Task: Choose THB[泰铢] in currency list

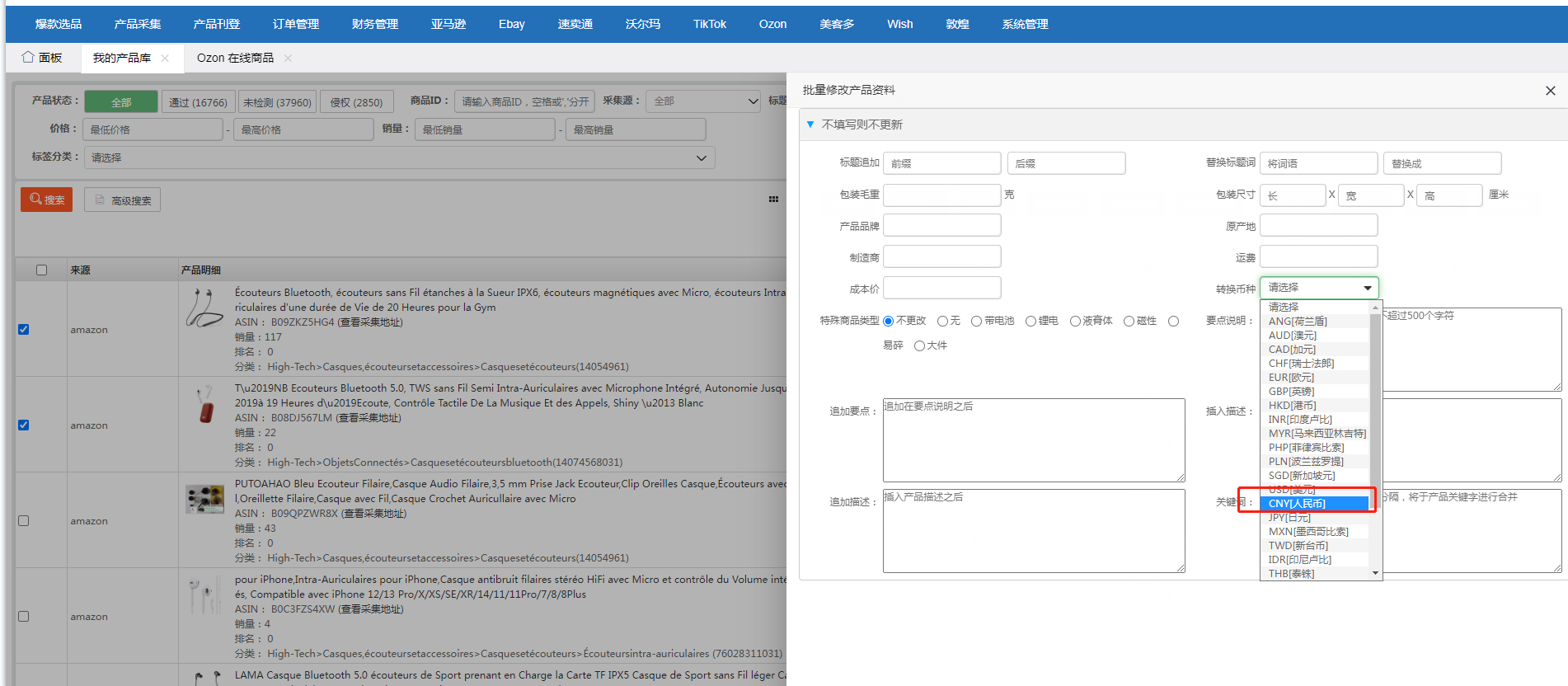Action: coord(1314,574)
